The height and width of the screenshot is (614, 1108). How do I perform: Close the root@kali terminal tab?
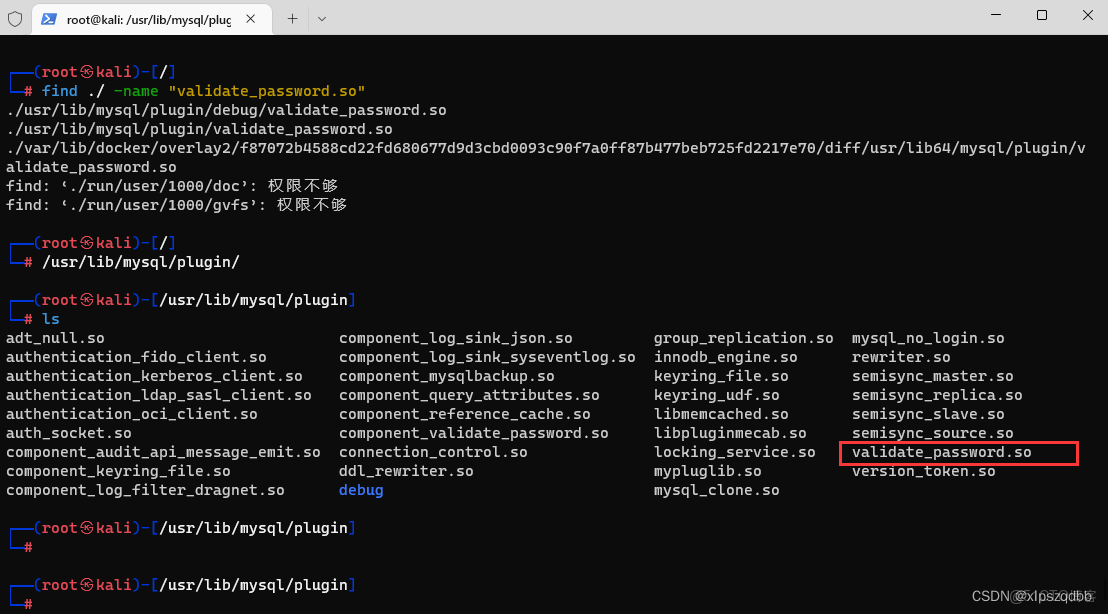250,19
